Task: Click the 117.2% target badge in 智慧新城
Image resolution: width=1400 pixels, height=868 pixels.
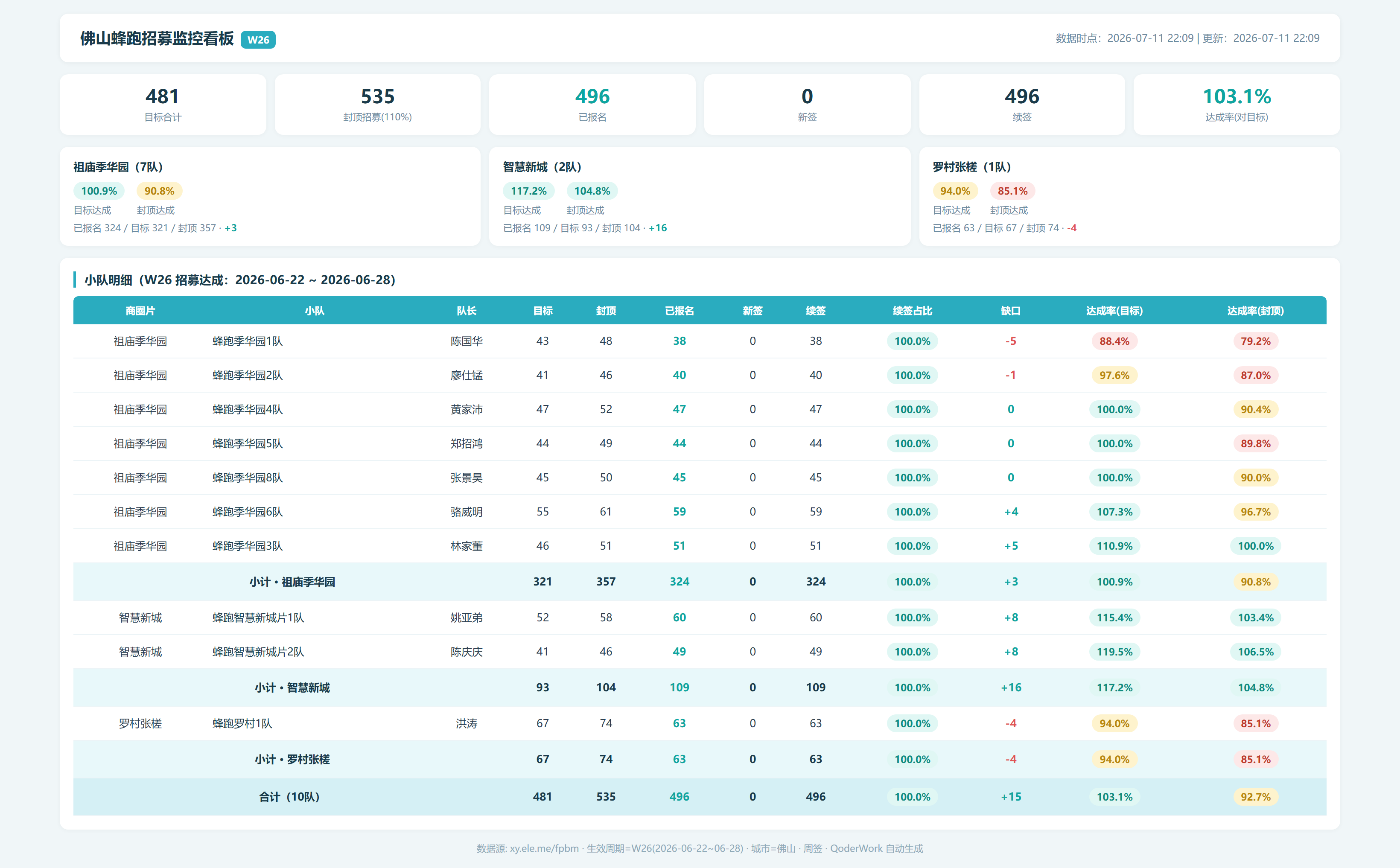Action: (x=529, y=191)
